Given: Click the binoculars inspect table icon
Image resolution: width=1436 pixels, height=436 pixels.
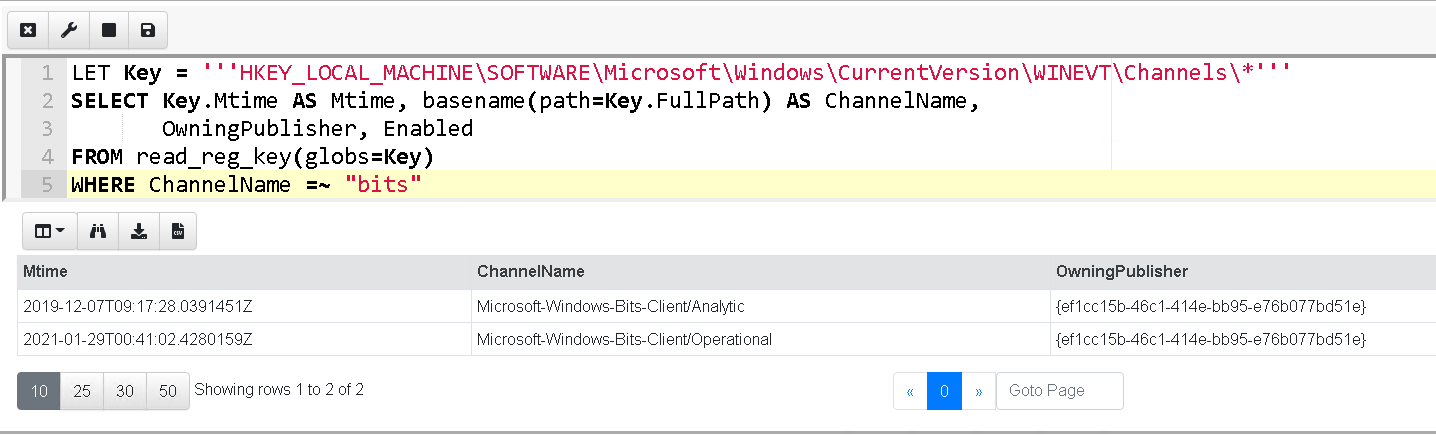Looking at the screenshot, I should pyautogui.click(x=98, y=231).
